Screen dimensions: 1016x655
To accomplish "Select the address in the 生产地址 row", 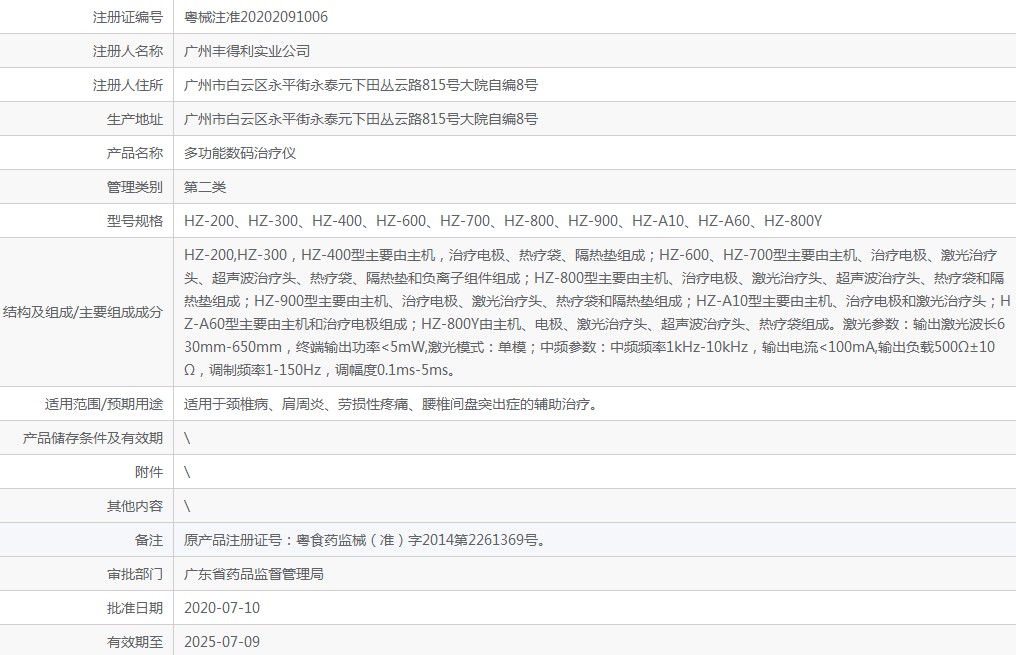I will click(361, 119).
